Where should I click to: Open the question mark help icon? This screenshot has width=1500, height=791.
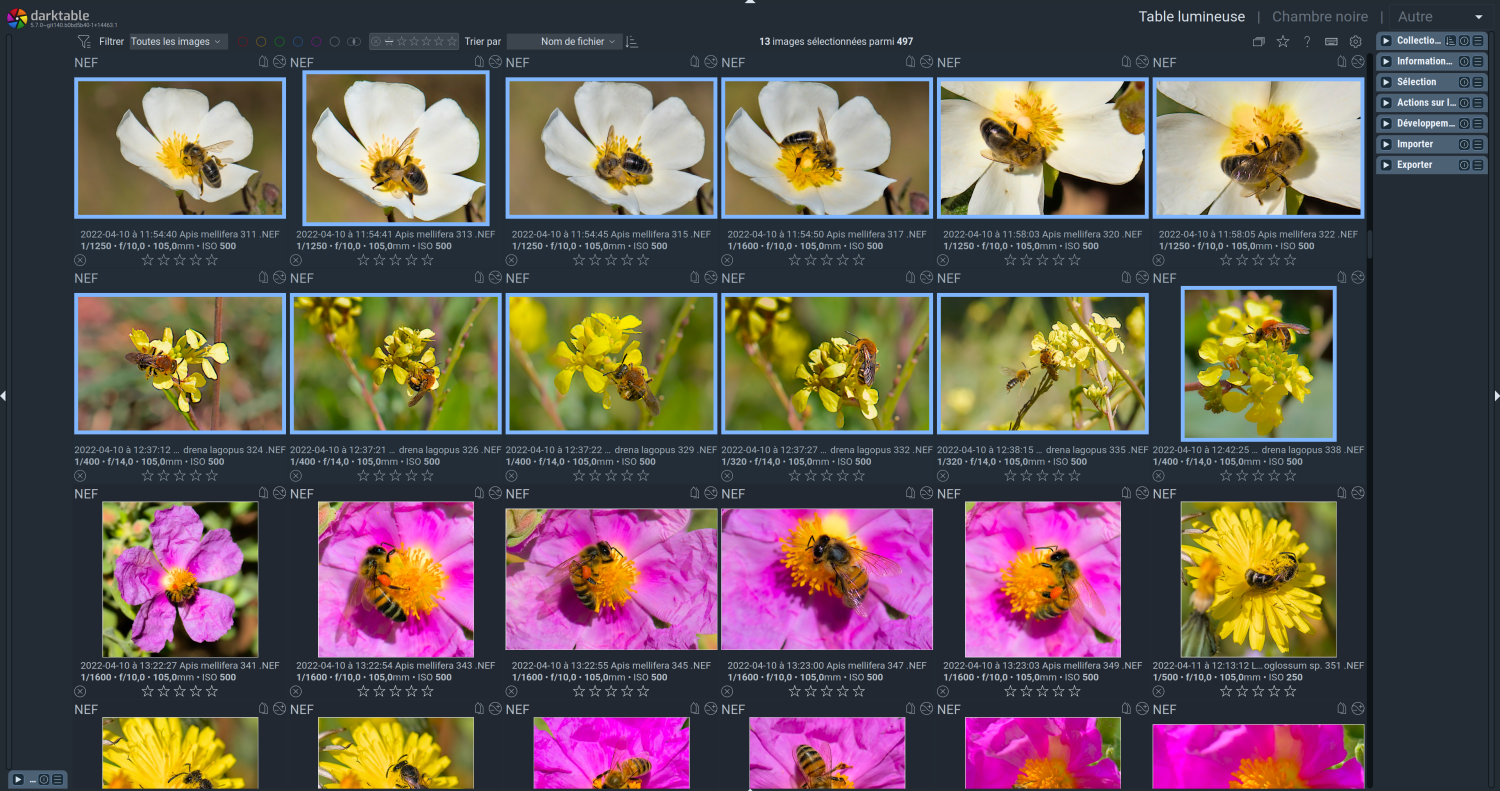point(1307,42)
